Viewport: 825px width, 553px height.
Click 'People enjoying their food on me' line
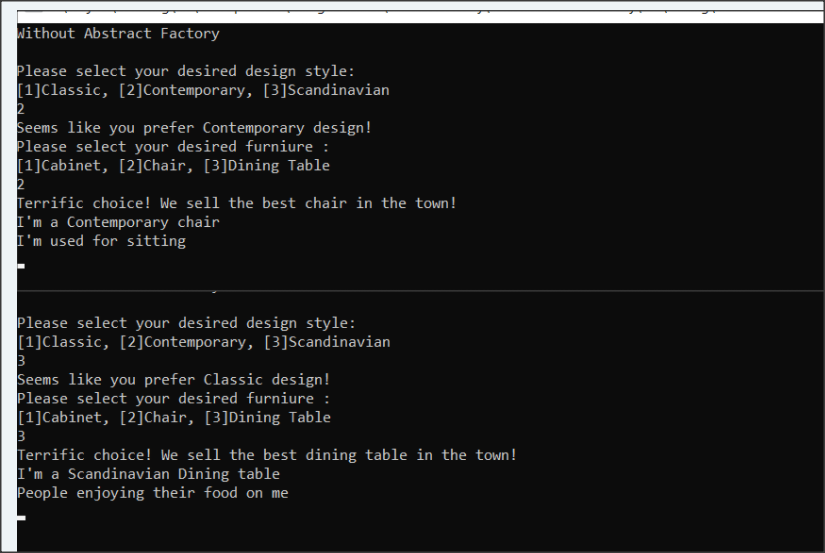tap(152, 493)
